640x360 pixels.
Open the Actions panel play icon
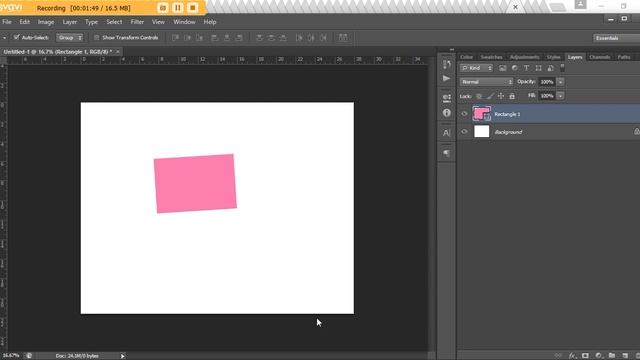447,78
